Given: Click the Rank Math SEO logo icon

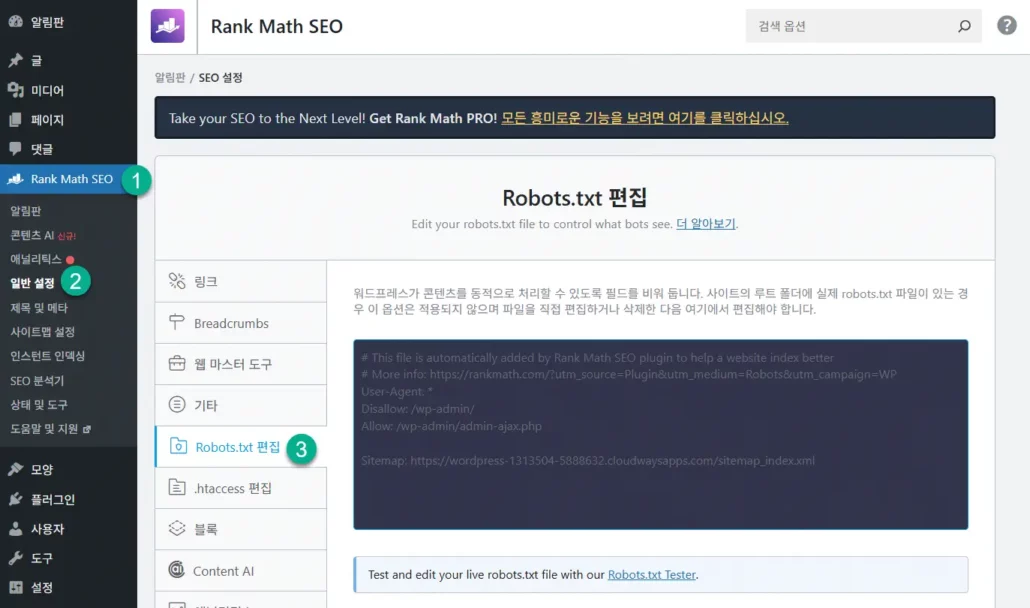Looking at the screenshot, I should tap(168, 26).
